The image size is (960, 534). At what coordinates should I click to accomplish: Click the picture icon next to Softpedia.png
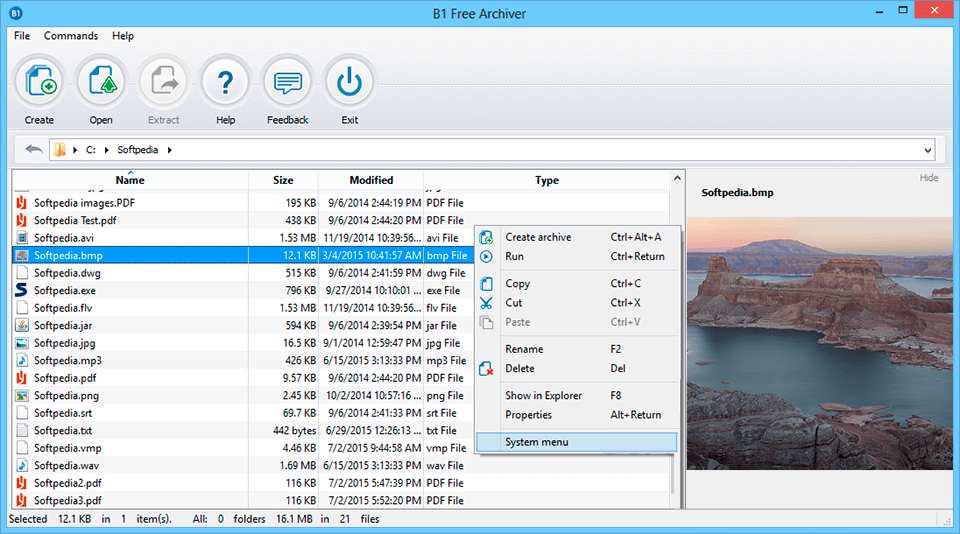coord(22,396)
